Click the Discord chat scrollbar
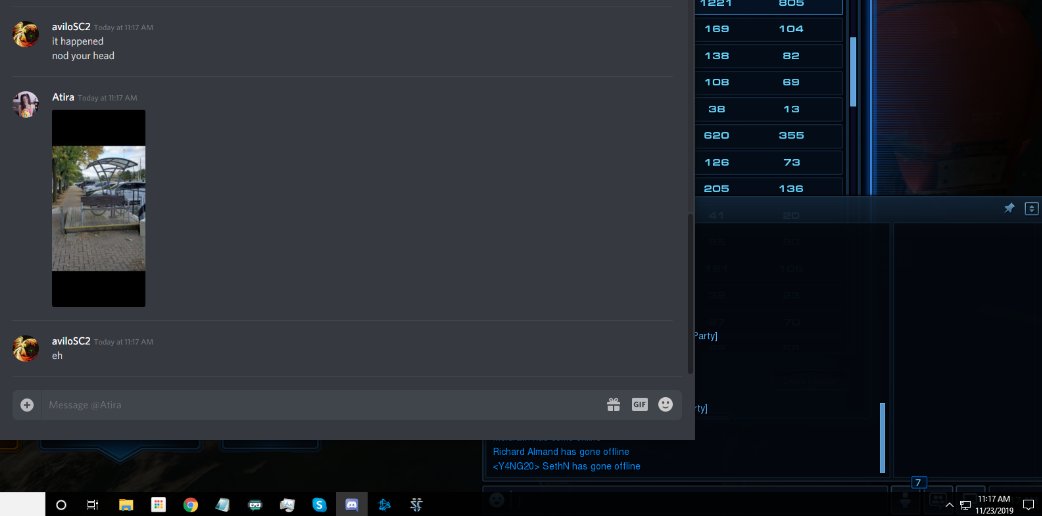The height and width of the screenshot is (516, 1042). tap(690, 293)
